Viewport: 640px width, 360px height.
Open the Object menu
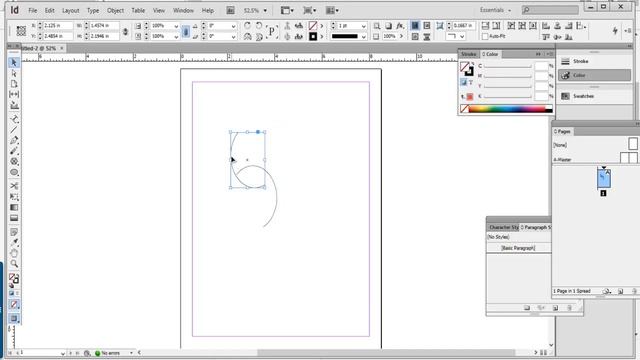click(115, 10)
